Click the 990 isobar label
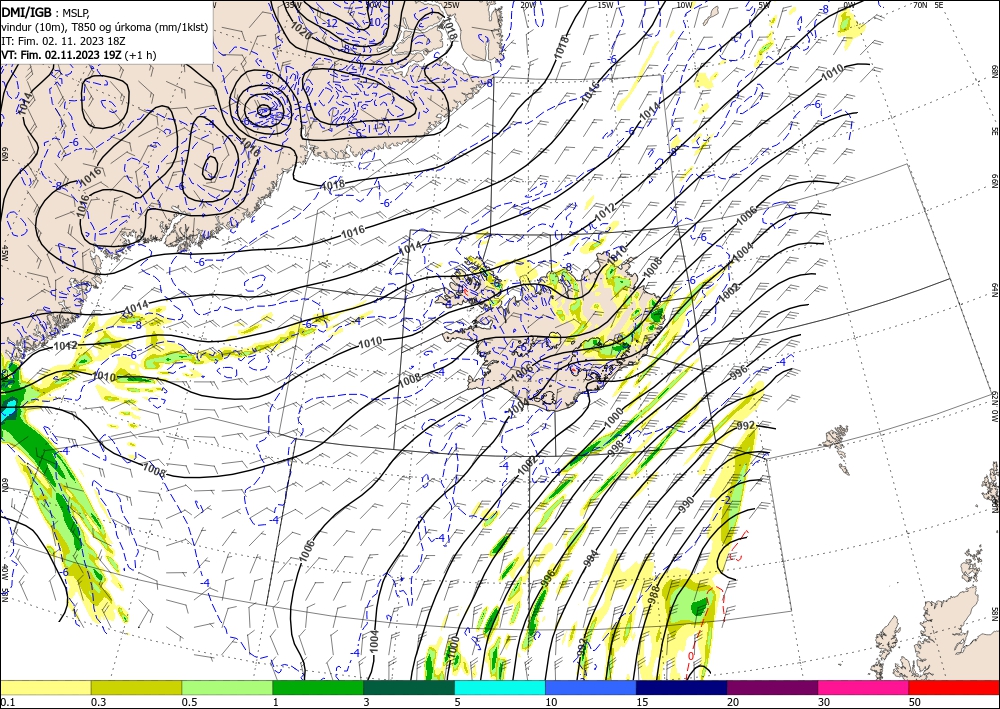This screenshot has width=1000, height=709. pyautogui.click(x=686, y=504)
